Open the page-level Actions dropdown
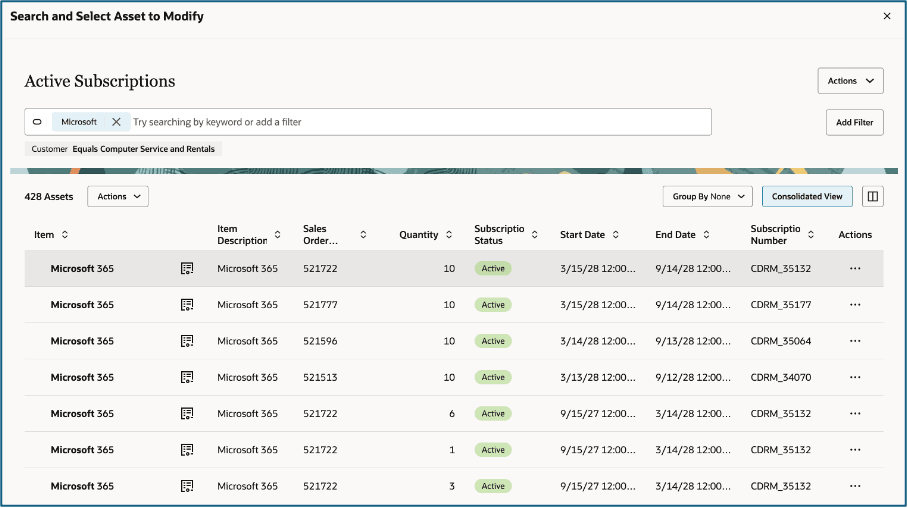Image resolution: width=908 pixels, height=508 pixels. click(x=850, y=81)
